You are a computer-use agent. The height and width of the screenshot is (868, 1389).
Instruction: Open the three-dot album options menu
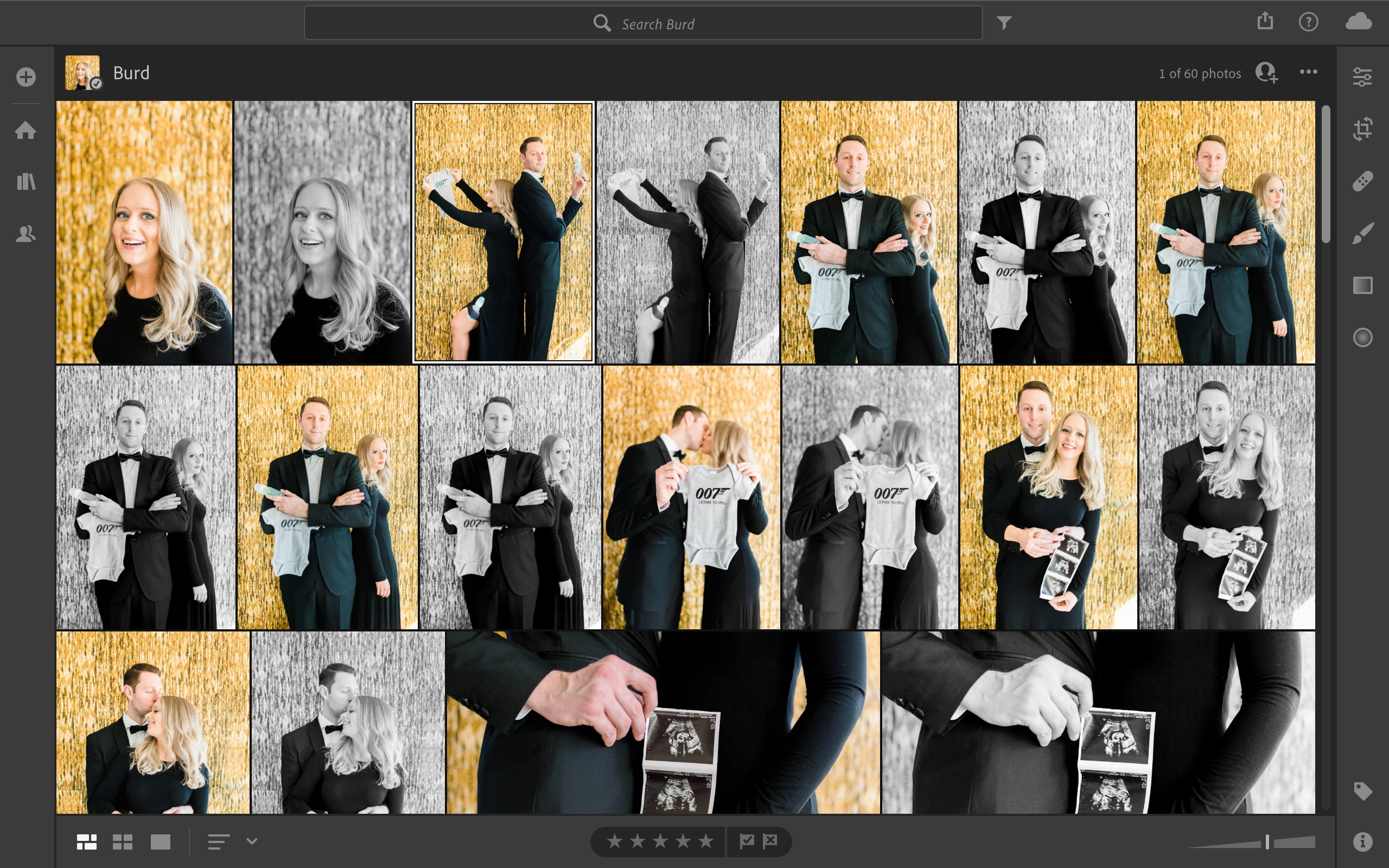tap(1308, 72)
